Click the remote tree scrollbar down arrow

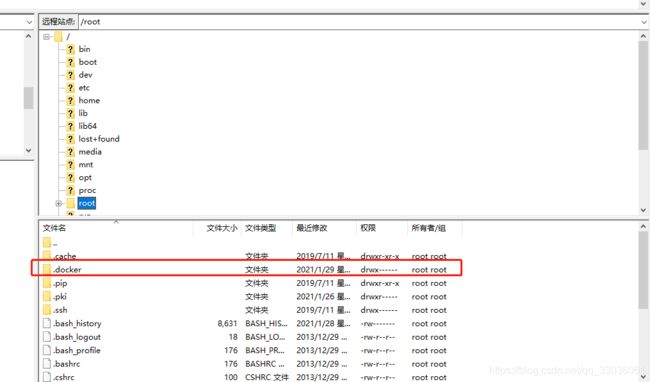pyautogui.click(x=643, y=210)
